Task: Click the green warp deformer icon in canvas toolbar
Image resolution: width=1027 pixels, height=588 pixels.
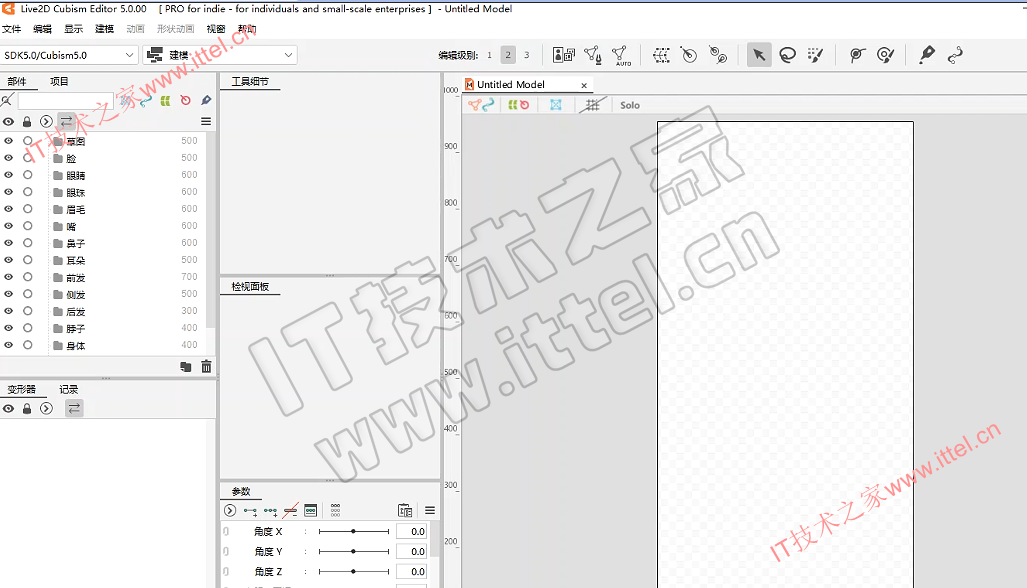Action: click(x=513, y=105)
